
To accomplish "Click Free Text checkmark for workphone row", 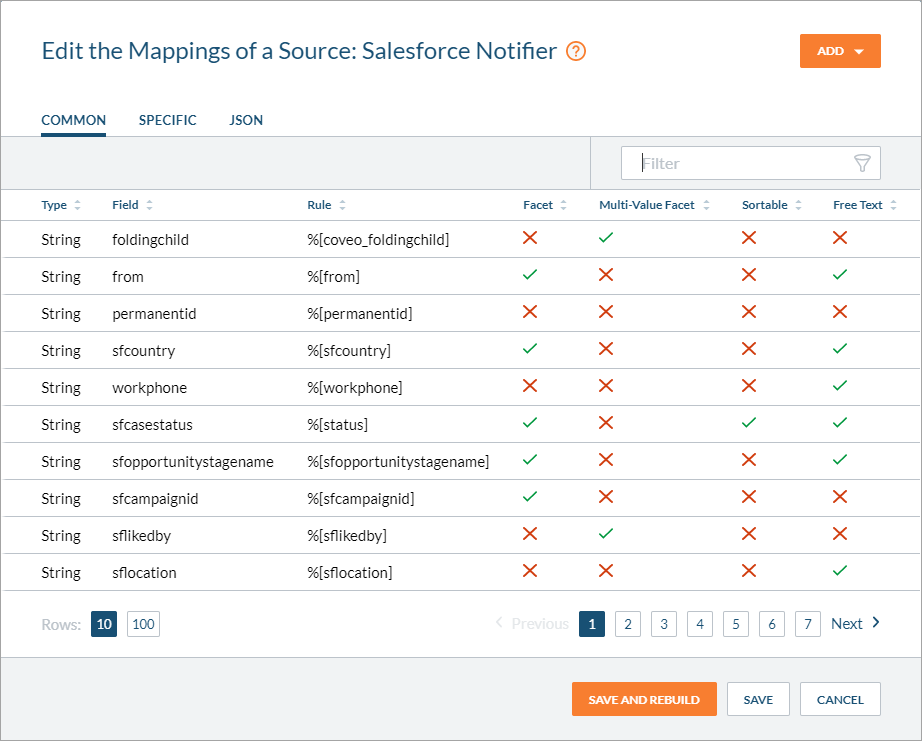I will click(840, 386).
